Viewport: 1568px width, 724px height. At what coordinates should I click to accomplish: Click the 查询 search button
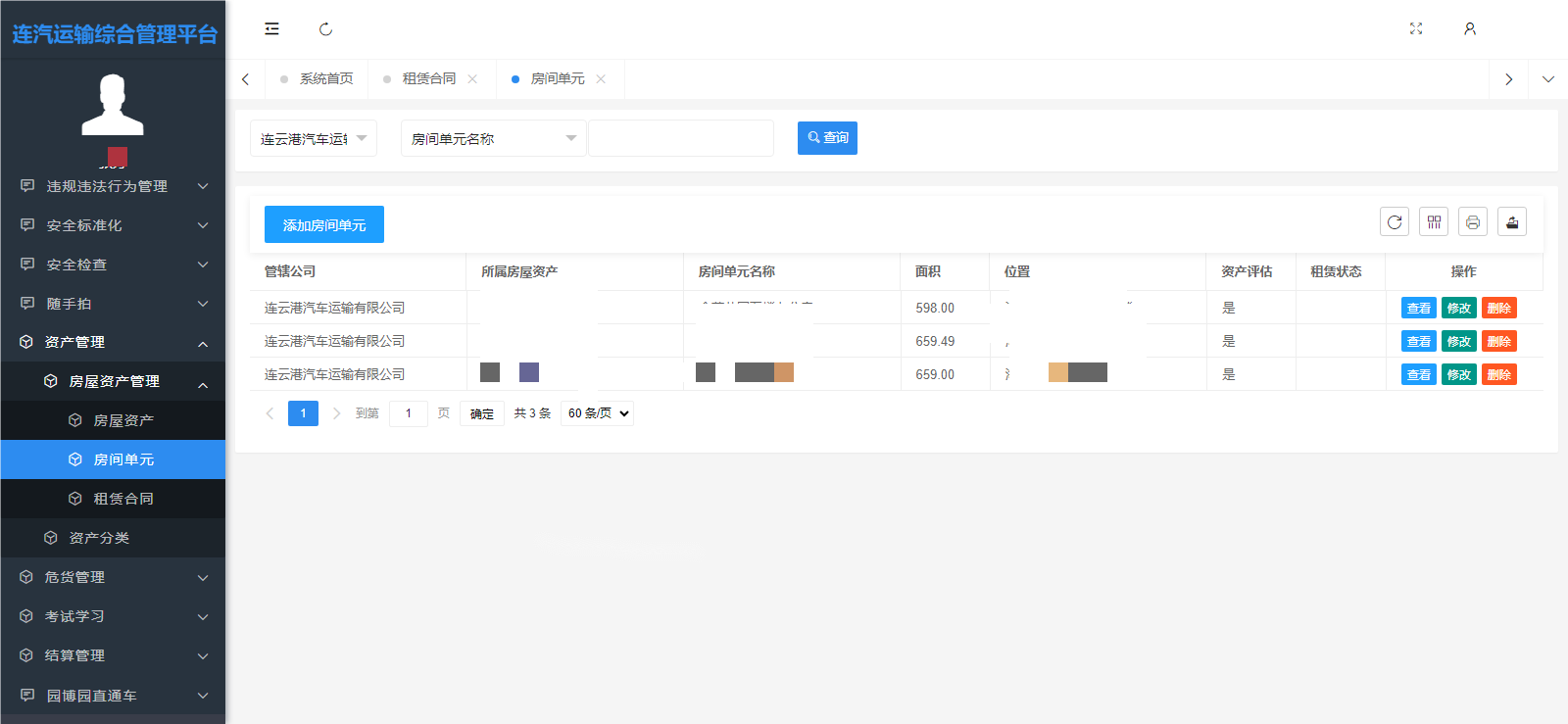(827, 138)
